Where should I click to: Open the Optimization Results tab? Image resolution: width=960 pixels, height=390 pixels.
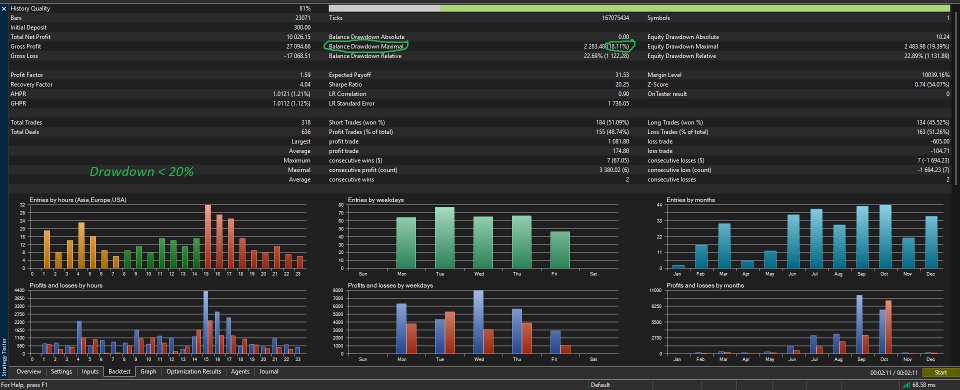[x=193, y=372]
